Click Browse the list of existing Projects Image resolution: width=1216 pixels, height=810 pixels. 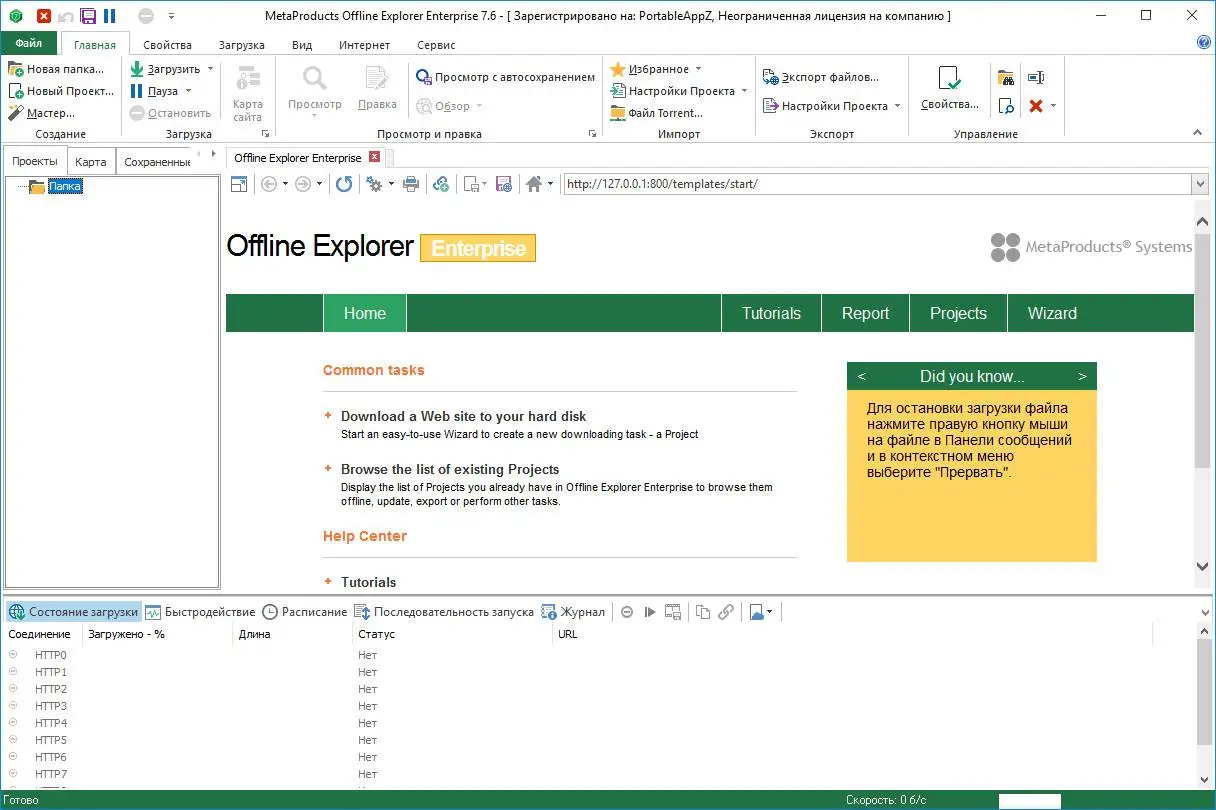pos(450,469)
